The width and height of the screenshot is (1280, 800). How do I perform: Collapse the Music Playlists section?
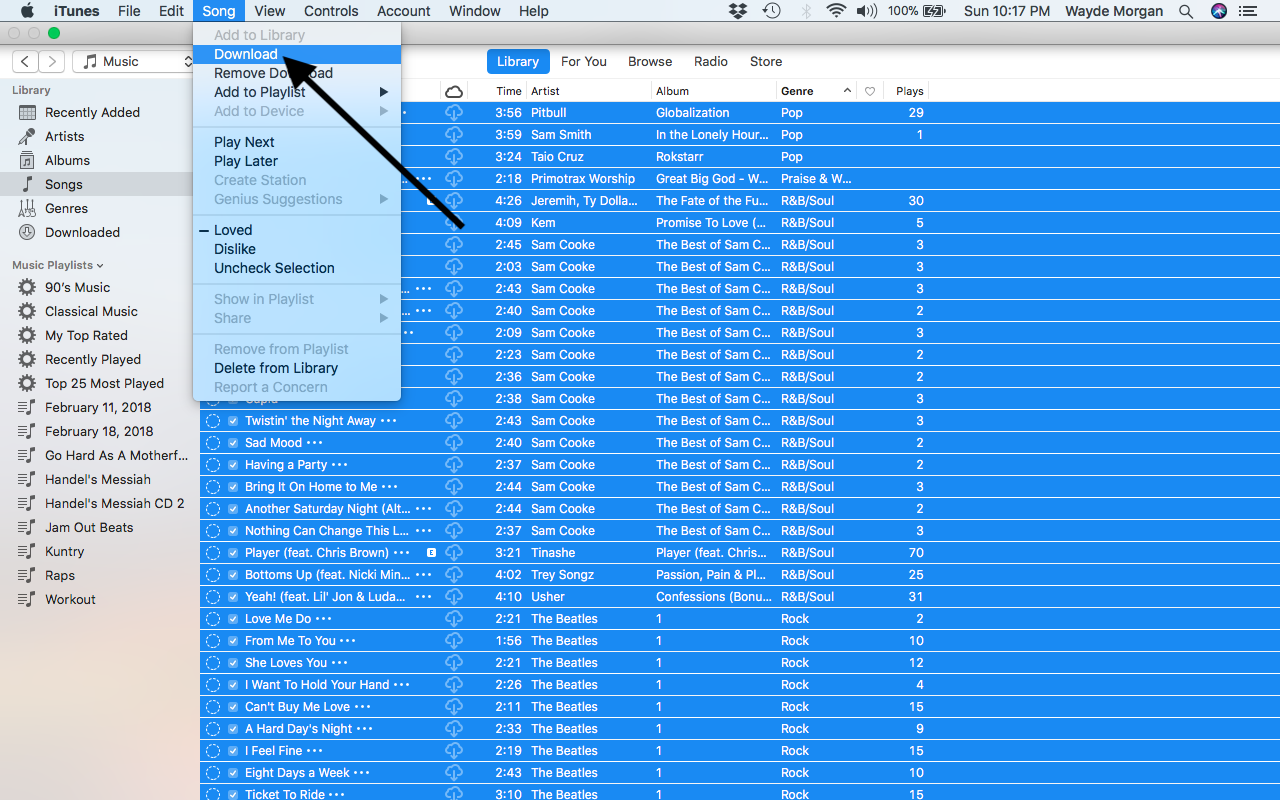pyautogui.click(x=58, y=265)
